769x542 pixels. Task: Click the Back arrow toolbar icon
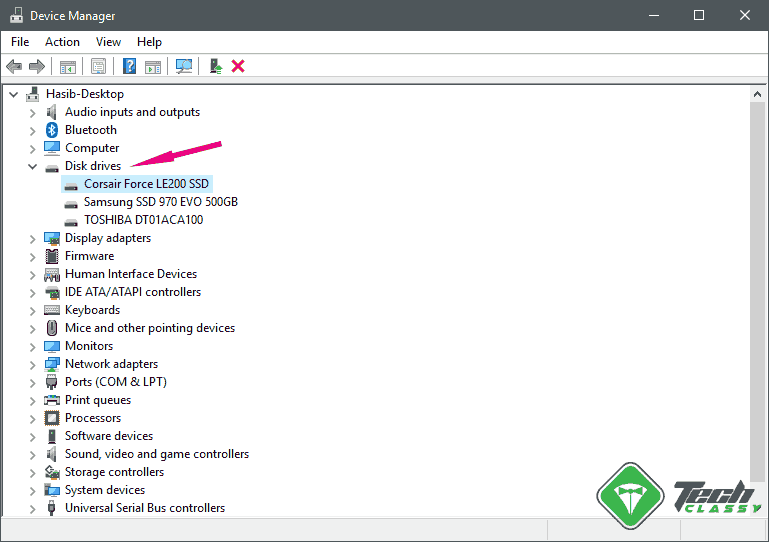[14, 66]
